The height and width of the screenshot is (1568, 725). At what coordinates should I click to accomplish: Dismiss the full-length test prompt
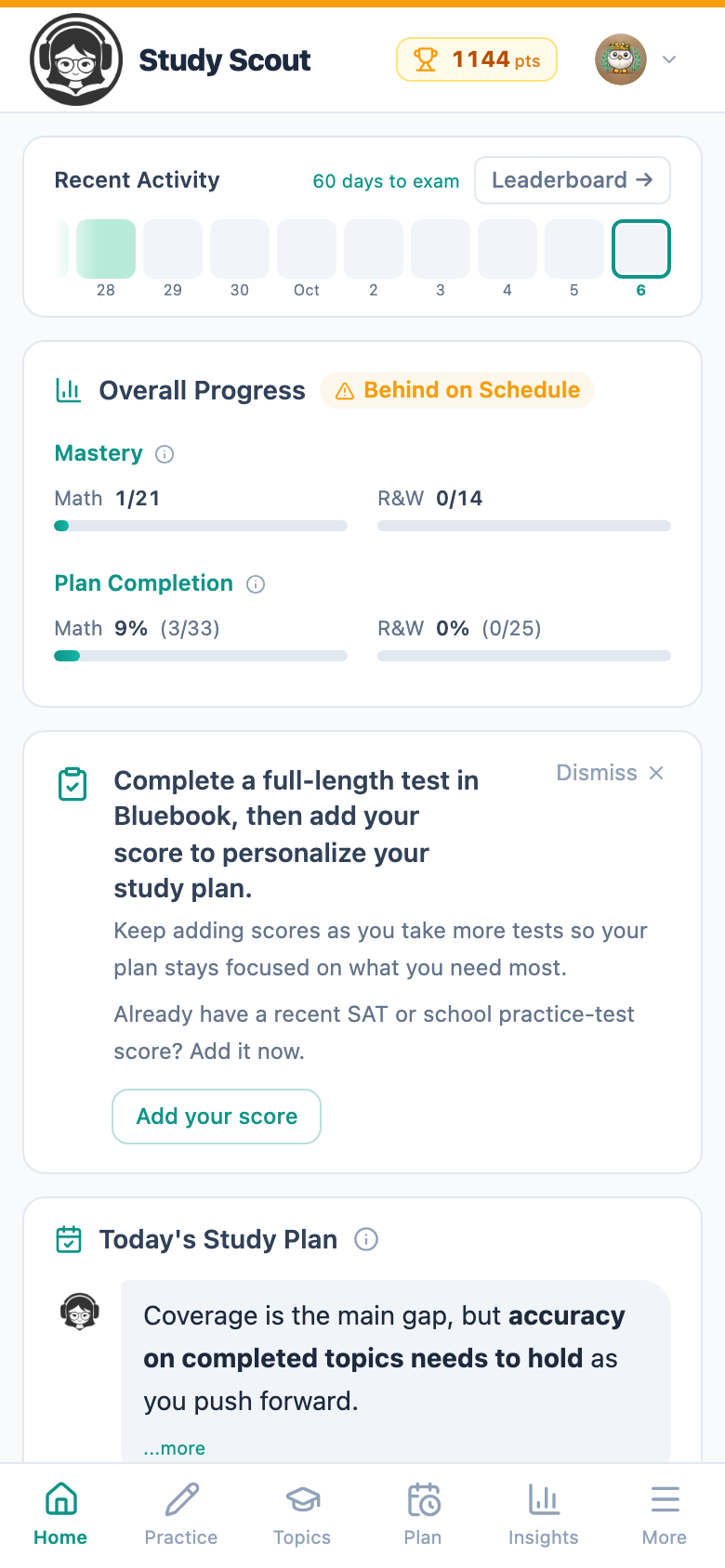point(610,773)
